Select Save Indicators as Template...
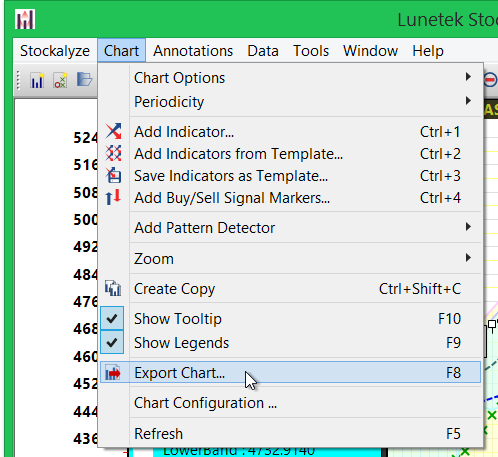Viewport: 498px width, 457px height. tap(290, 176)
